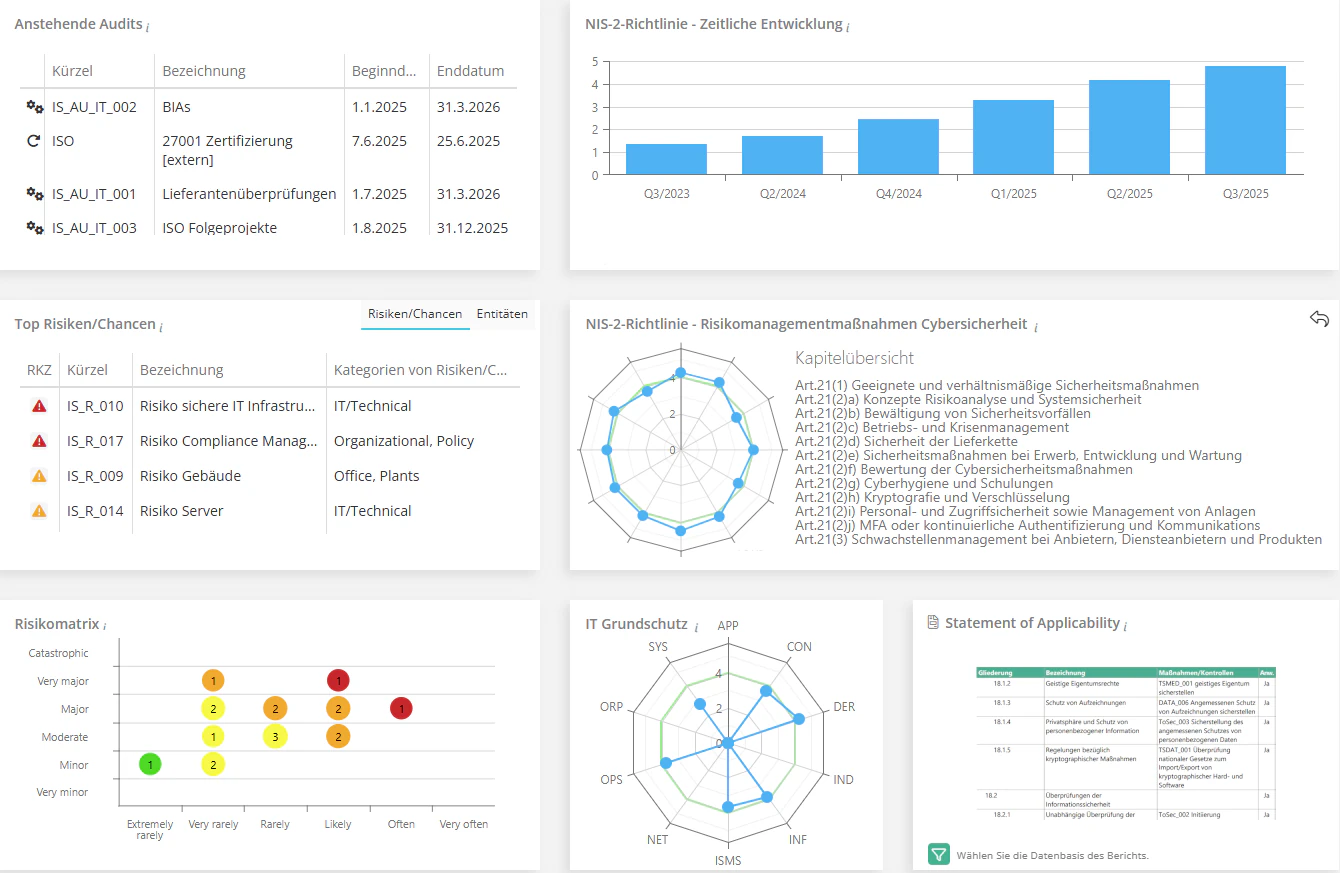Open the green filter icon for report database
Viewport: 1340px width, 873px height.
coord(938,854)
